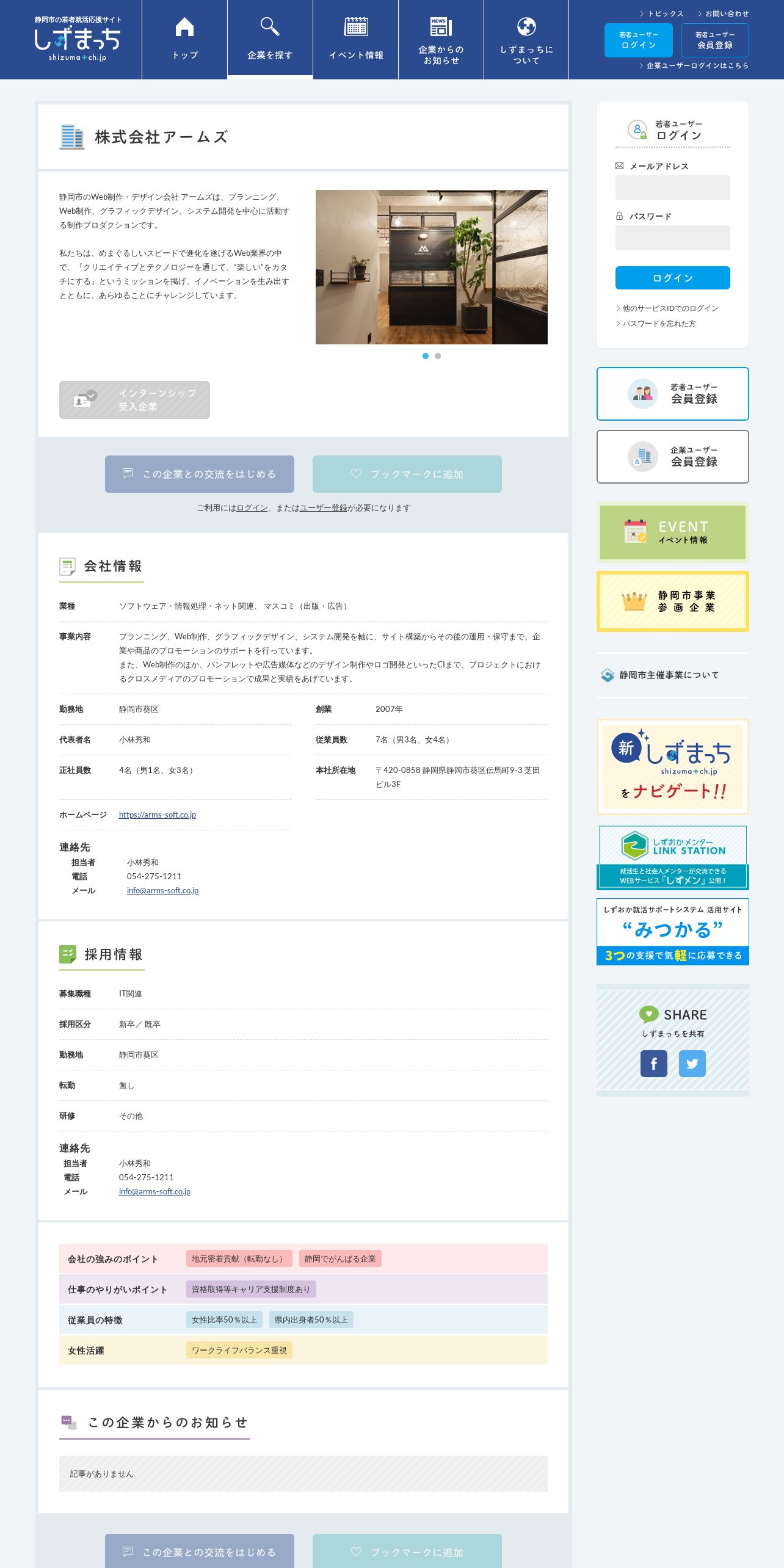Image resolution: width=784 pixels, height=1568 pixels.
Task: Click the この企業からのお知らせ speech bubble icon
Action: [x=69, y=1423]
